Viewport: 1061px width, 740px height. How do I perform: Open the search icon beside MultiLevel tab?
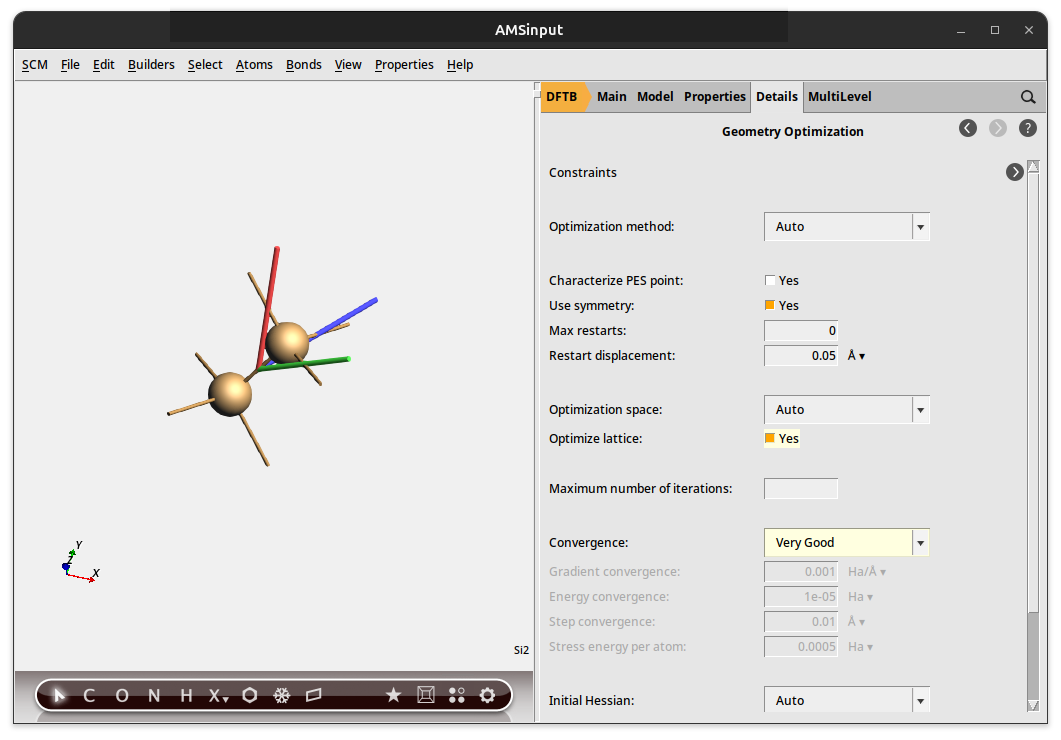(x=1028, y=96)
